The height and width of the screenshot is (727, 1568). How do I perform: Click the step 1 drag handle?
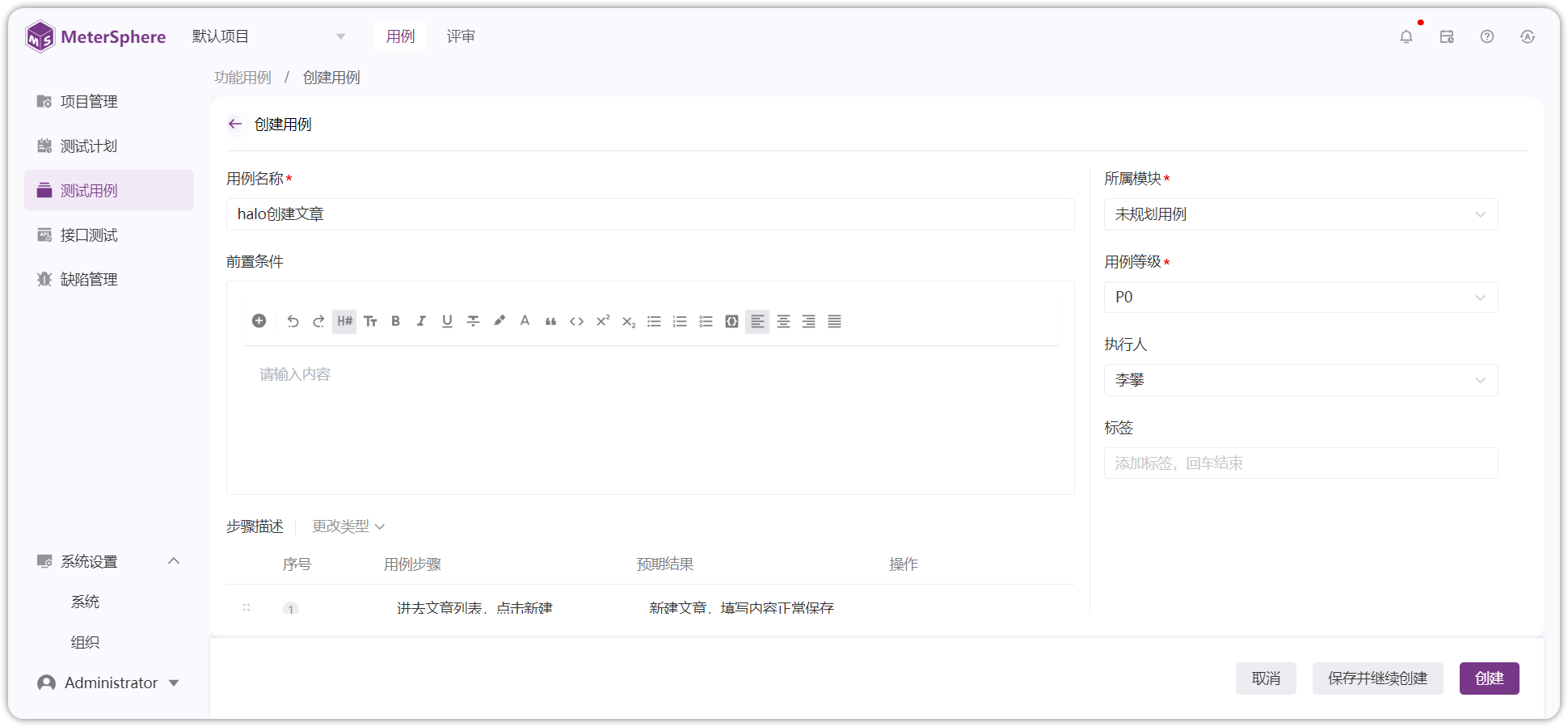point(247,607)
